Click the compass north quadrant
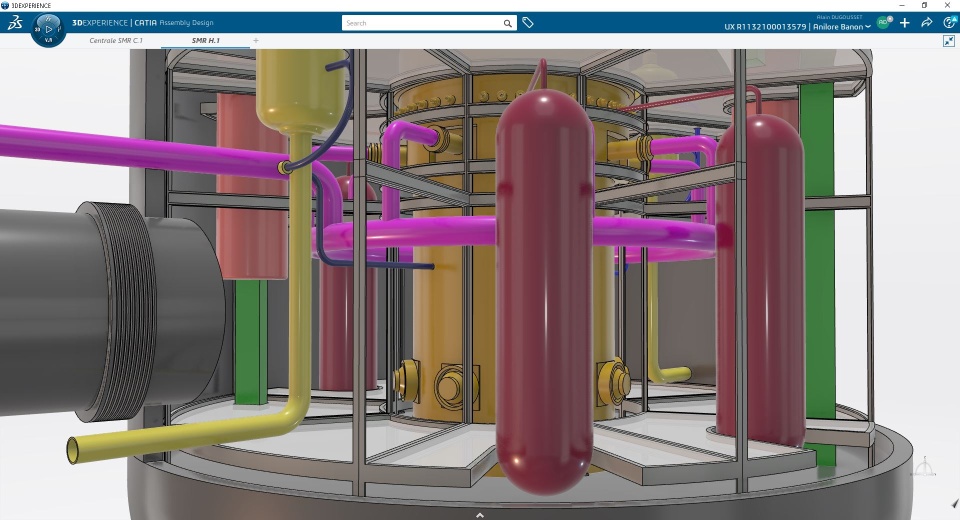This screenshot has height=520, width=960. click(48, 18)
